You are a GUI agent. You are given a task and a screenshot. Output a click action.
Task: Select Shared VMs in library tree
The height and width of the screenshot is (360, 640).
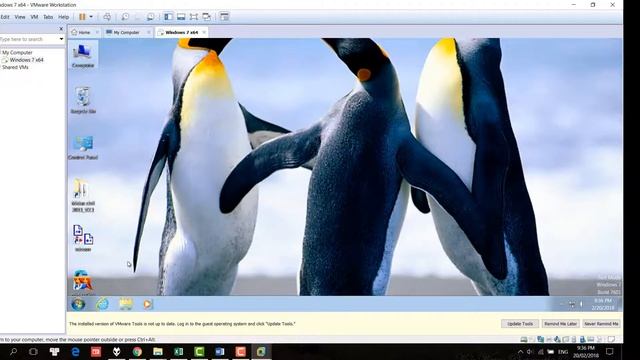coord(16,67)
